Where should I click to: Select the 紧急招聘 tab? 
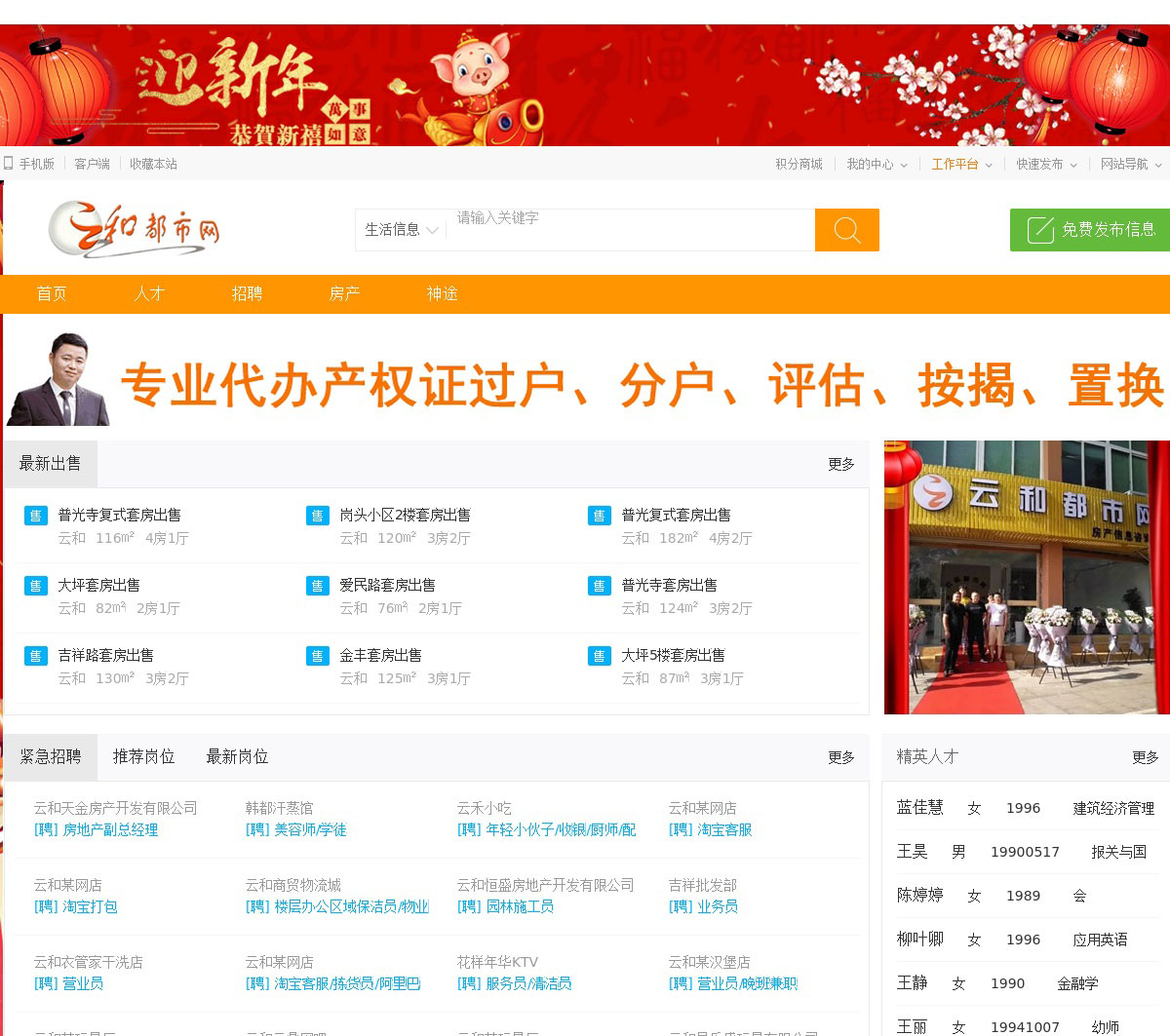pos(51,757)
